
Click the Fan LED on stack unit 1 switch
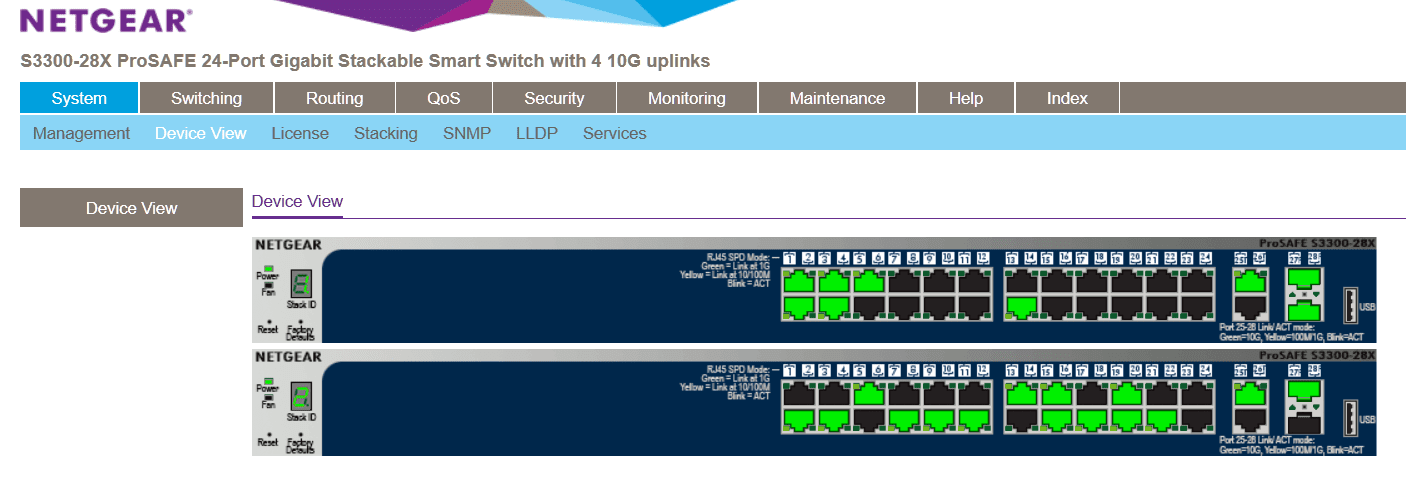(267, 285)
